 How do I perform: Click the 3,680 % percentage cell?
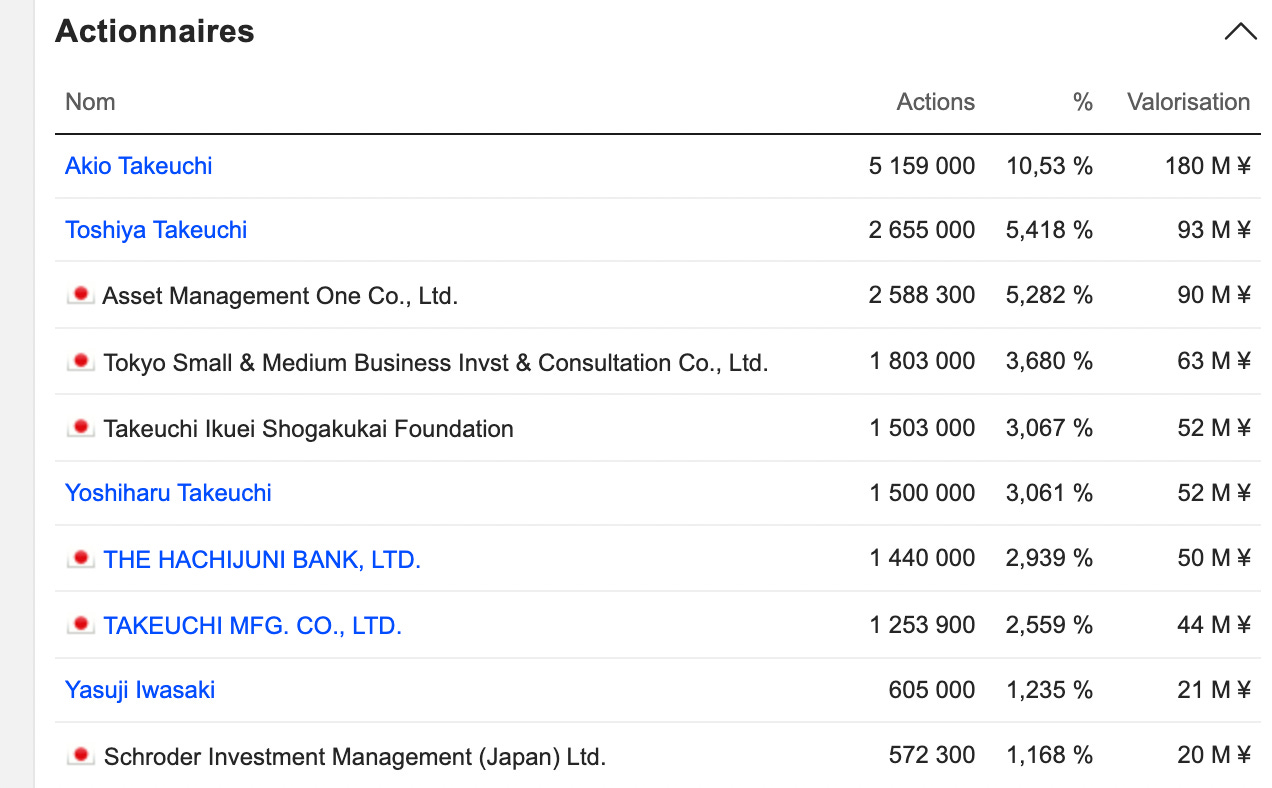point(1050,361)
